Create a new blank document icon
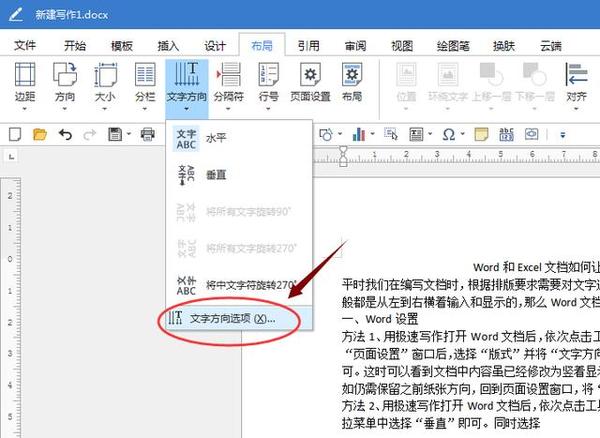The height and width of the screenshot is (438, 600). 15,135
